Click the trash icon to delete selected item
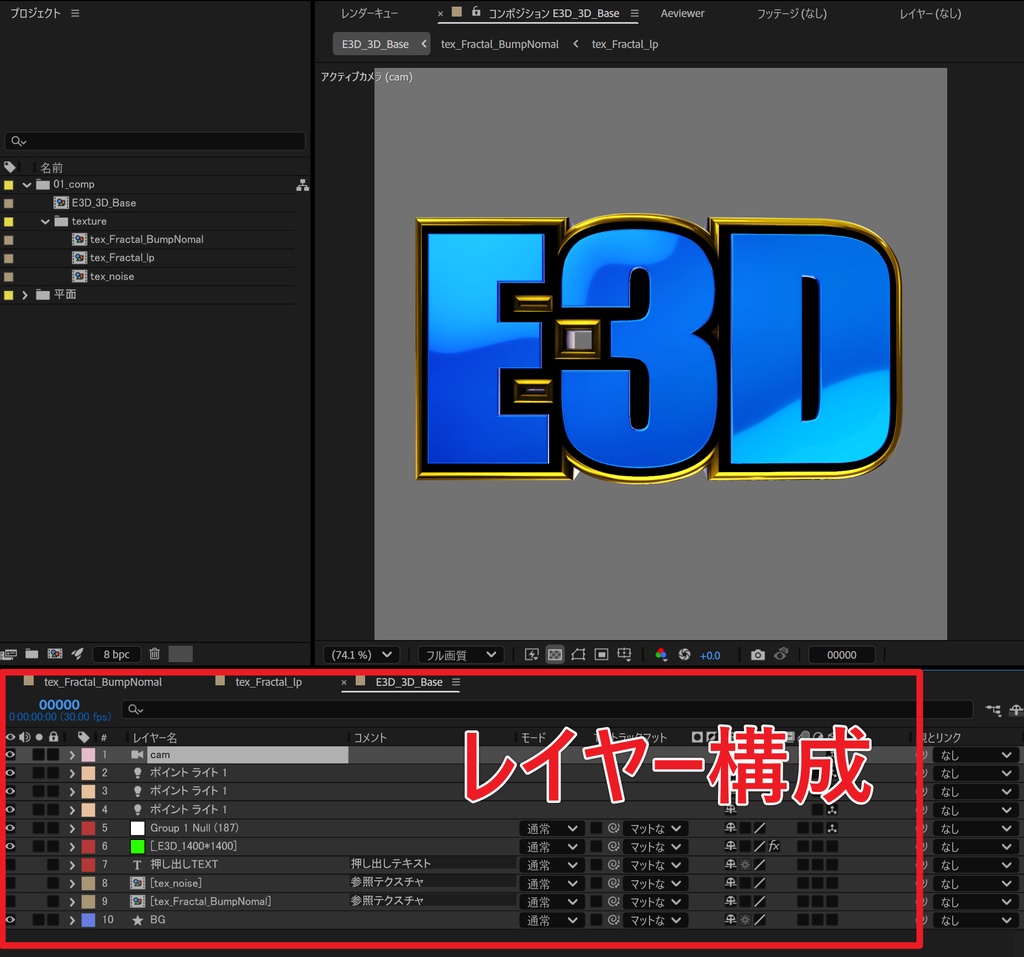 (x=153, y=654)
